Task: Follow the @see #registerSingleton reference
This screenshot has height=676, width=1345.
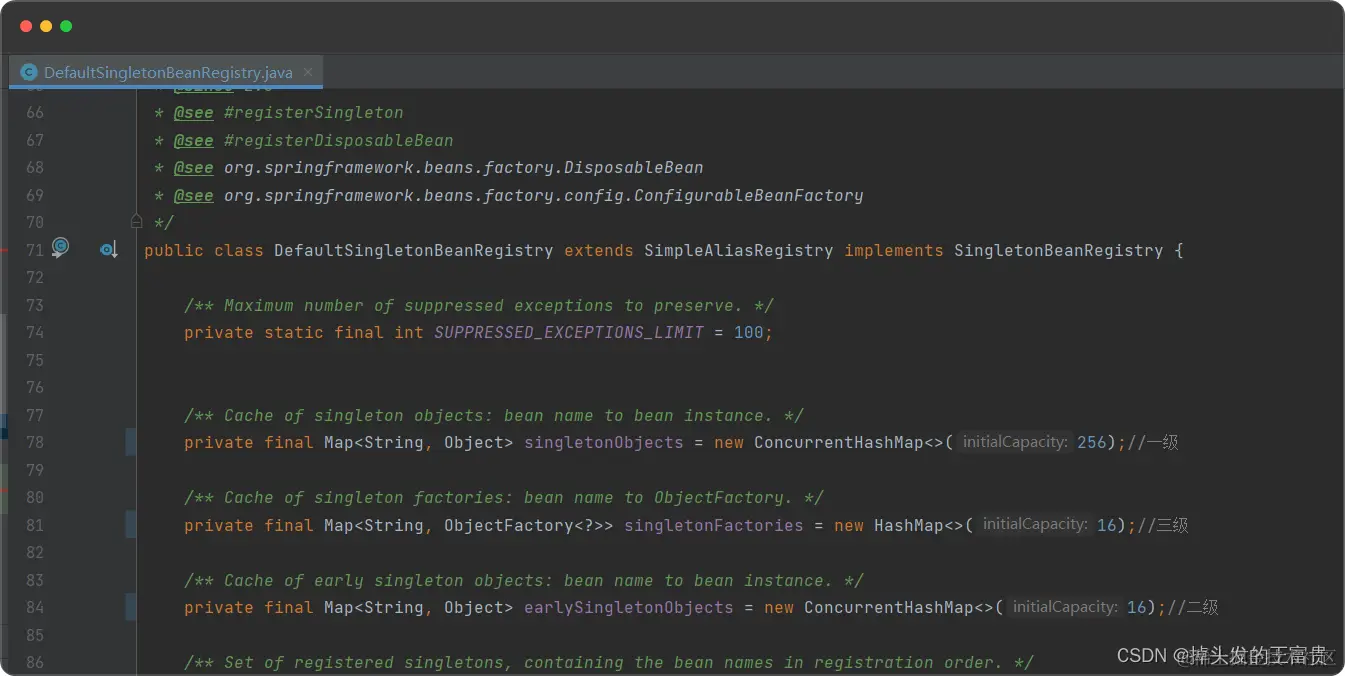Action: (x=313, y=113)
